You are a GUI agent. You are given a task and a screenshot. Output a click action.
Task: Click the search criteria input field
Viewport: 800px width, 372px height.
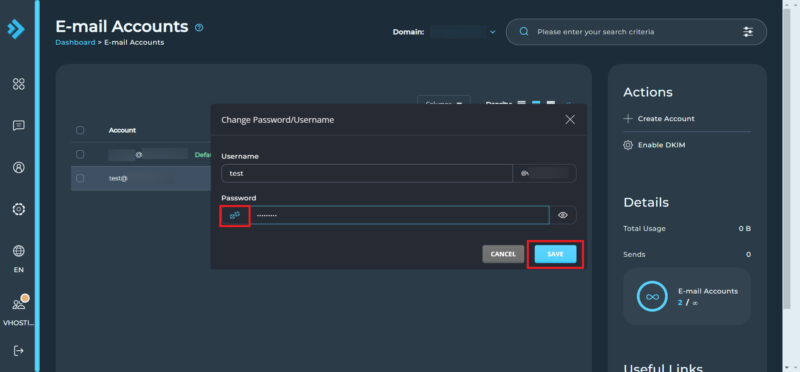pos(635,32)
